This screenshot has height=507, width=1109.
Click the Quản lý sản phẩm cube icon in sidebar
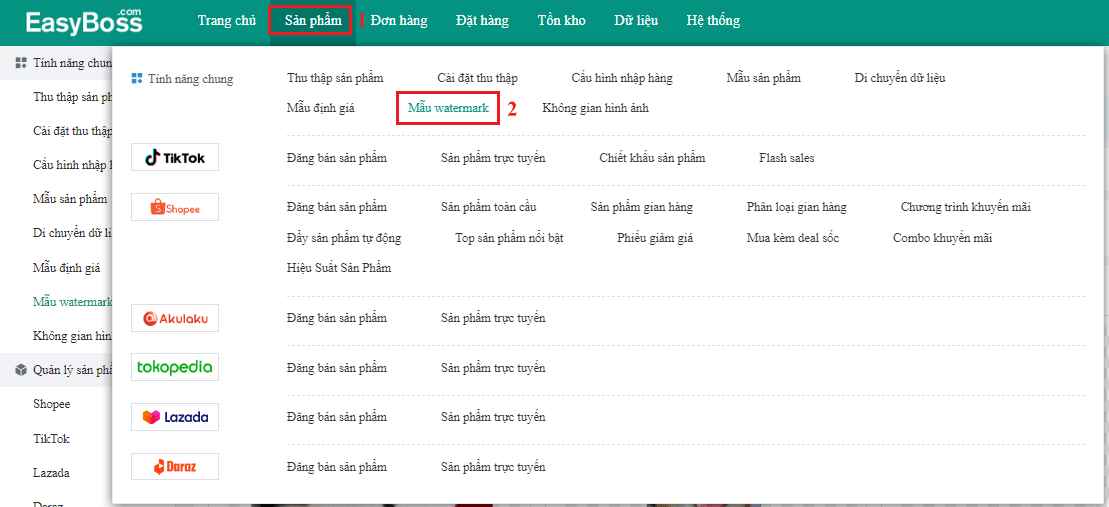(x=21, y=370)
